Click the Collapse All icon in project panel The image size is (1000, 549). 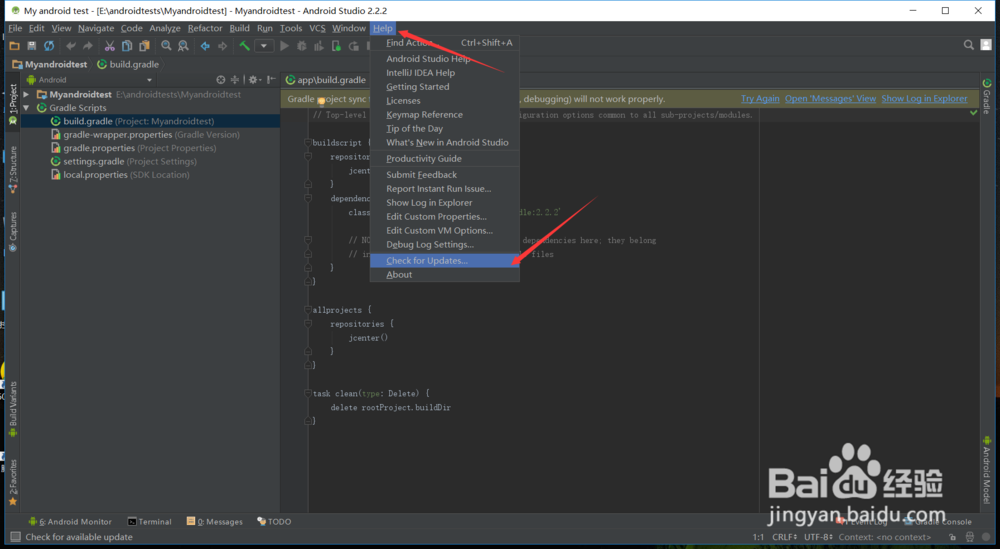(235, 80)
